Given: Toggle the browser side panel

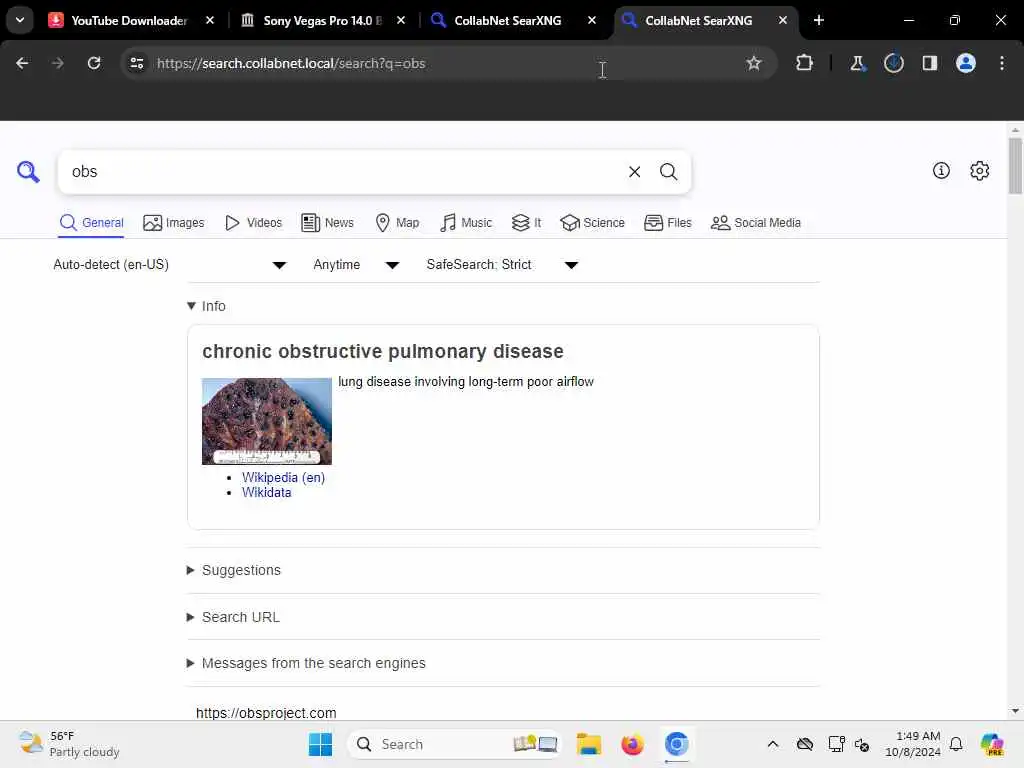Looking at the screenshot, I should click(929, 63).
